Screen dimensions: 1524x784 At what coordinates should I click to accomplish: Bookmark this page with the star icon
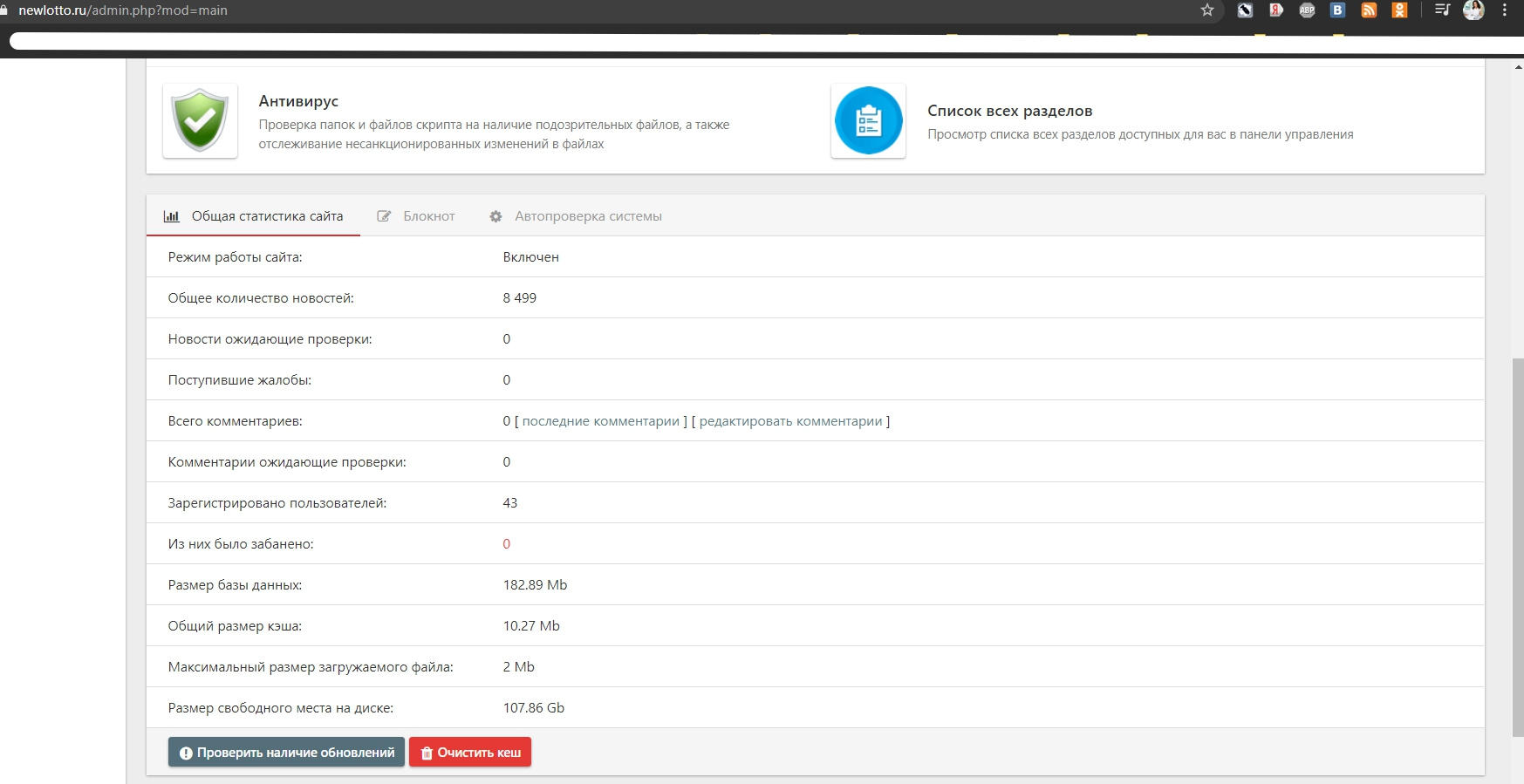[x=1207, y=10]
